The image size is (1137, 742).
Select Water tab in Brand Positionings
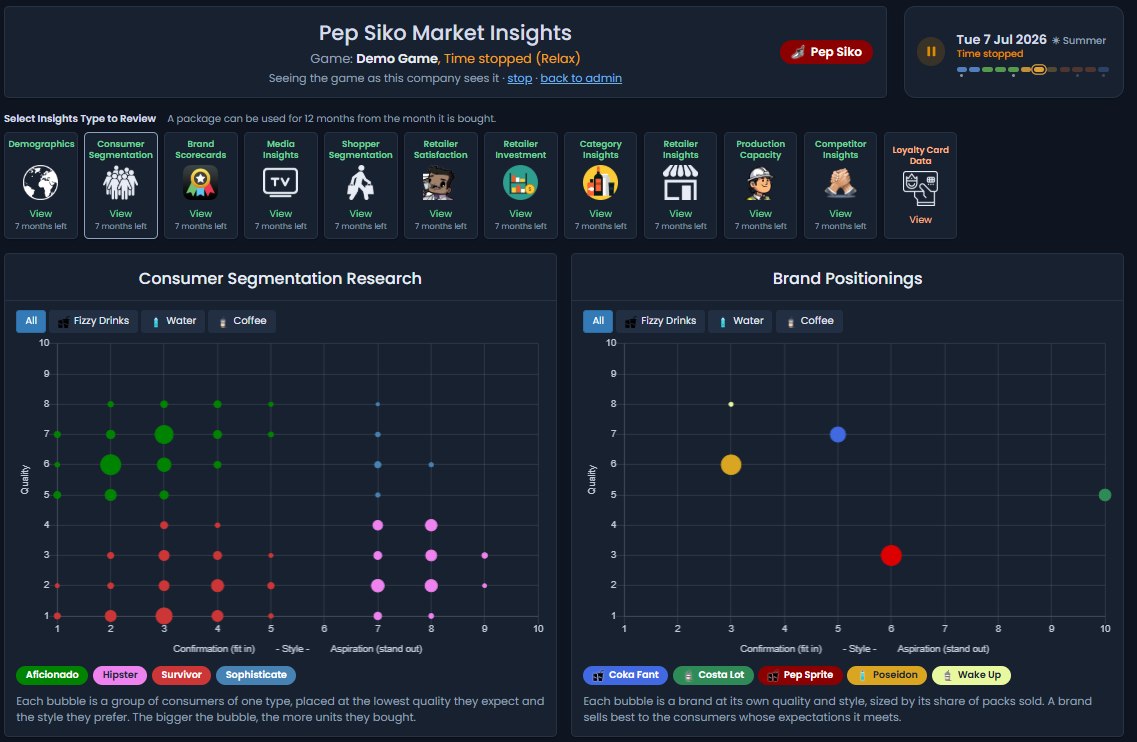point(740,321)
